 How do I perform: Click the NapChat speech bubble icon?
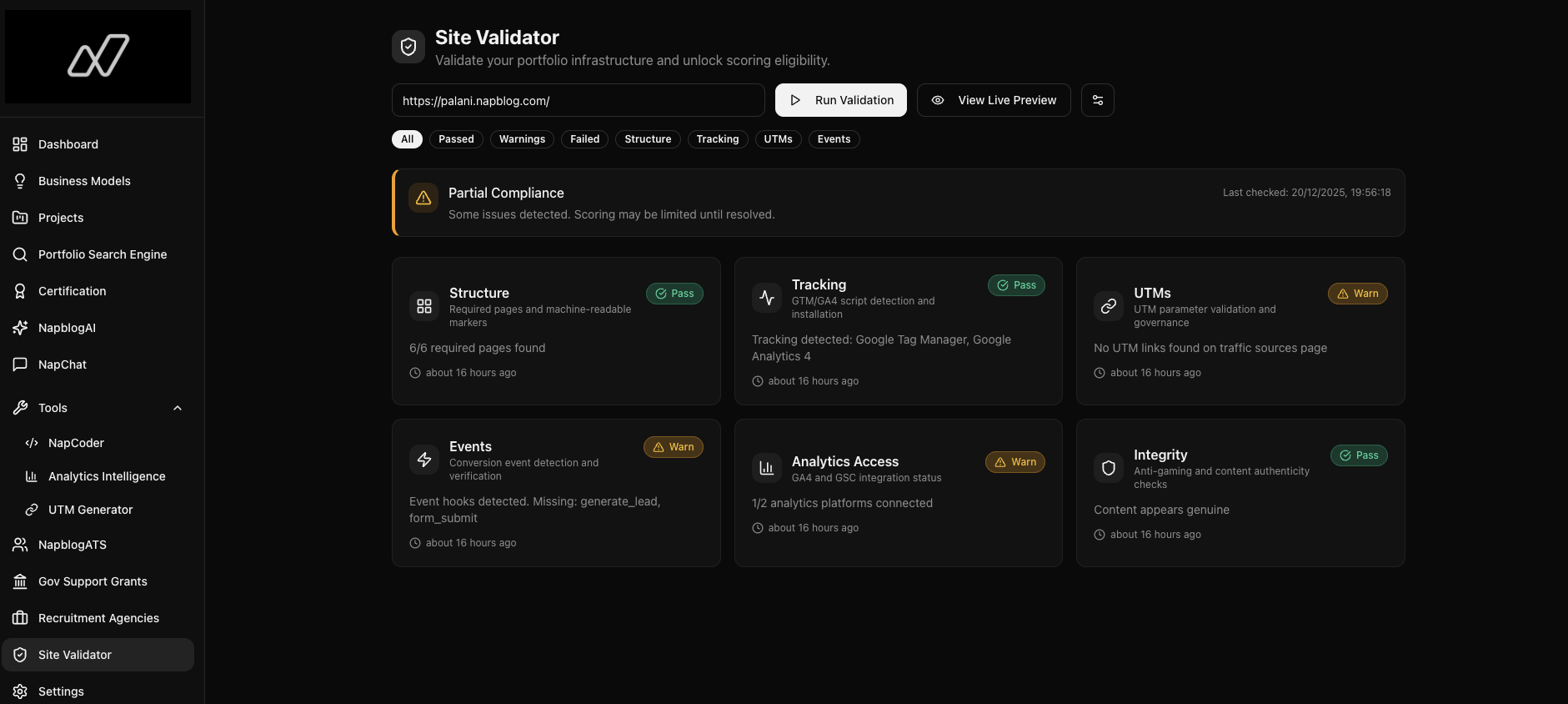pos(20,365)
